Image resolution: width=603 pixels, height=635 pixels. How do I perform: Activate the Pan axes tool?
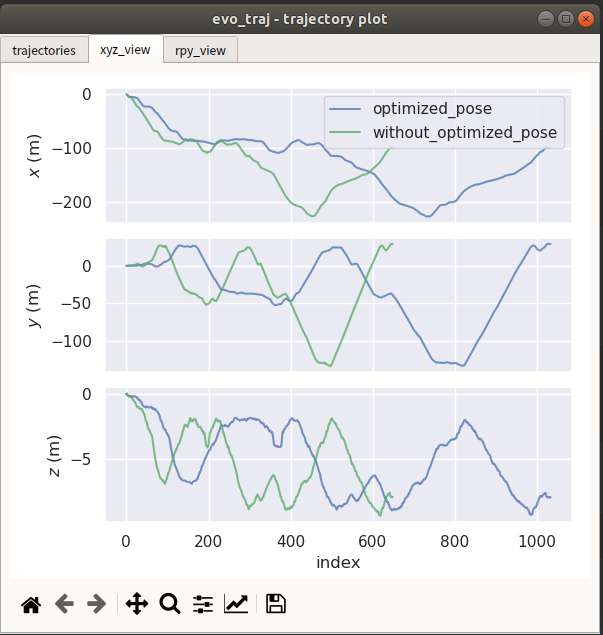137,603
